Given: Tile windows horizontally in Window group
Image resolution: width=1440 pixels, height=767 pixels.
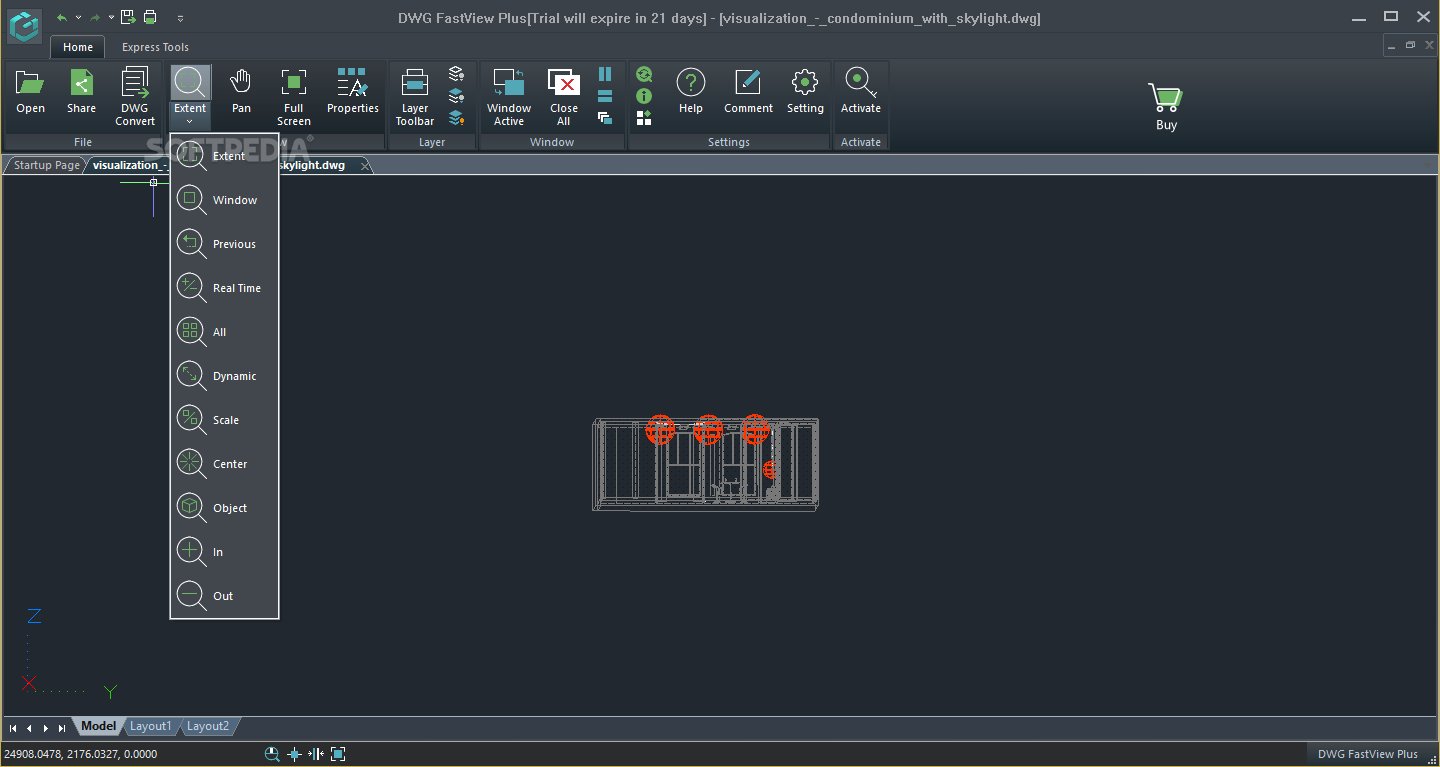Looking at the screenshot, I should point(605,96).
